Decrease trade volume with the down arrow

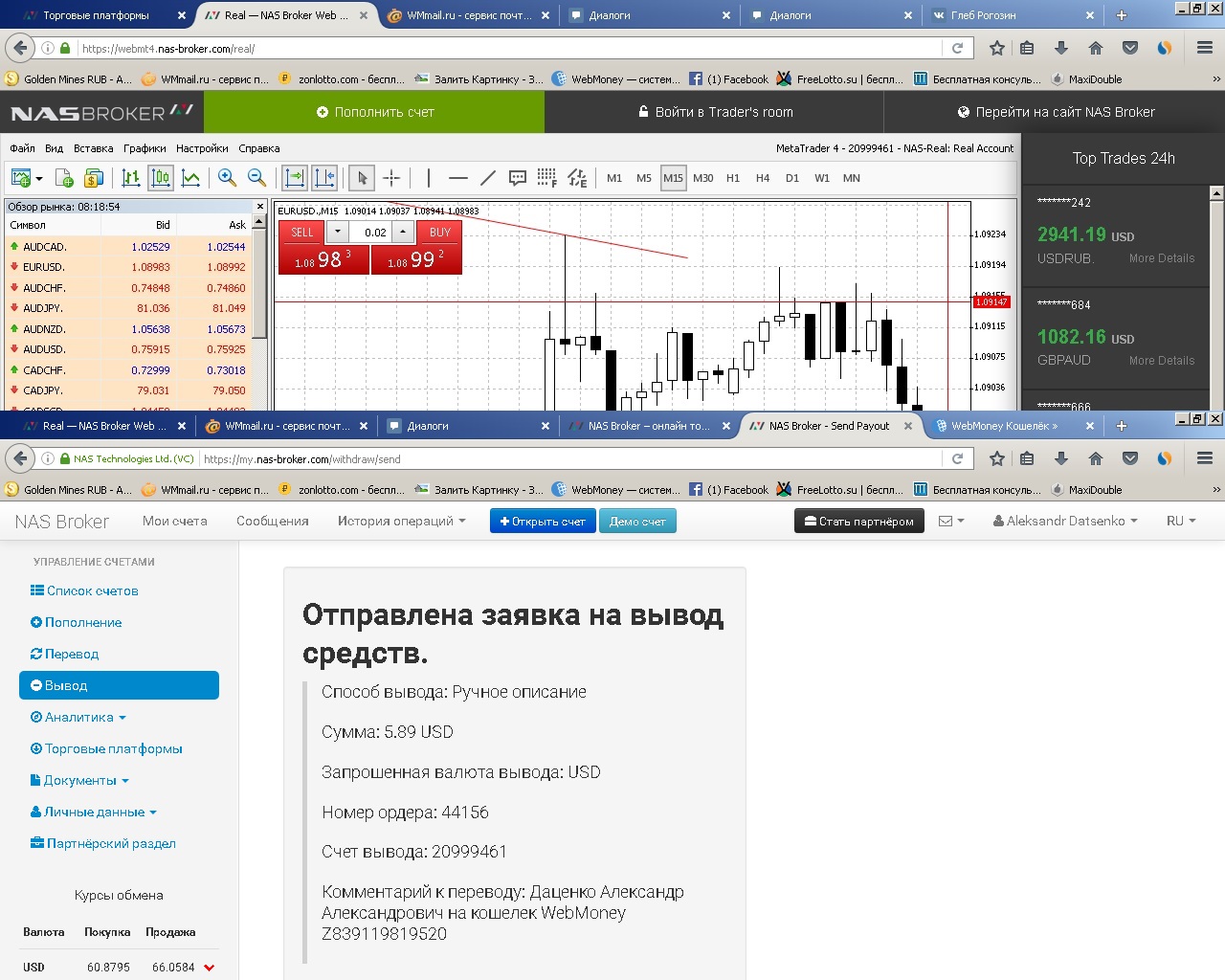point(338,232)
